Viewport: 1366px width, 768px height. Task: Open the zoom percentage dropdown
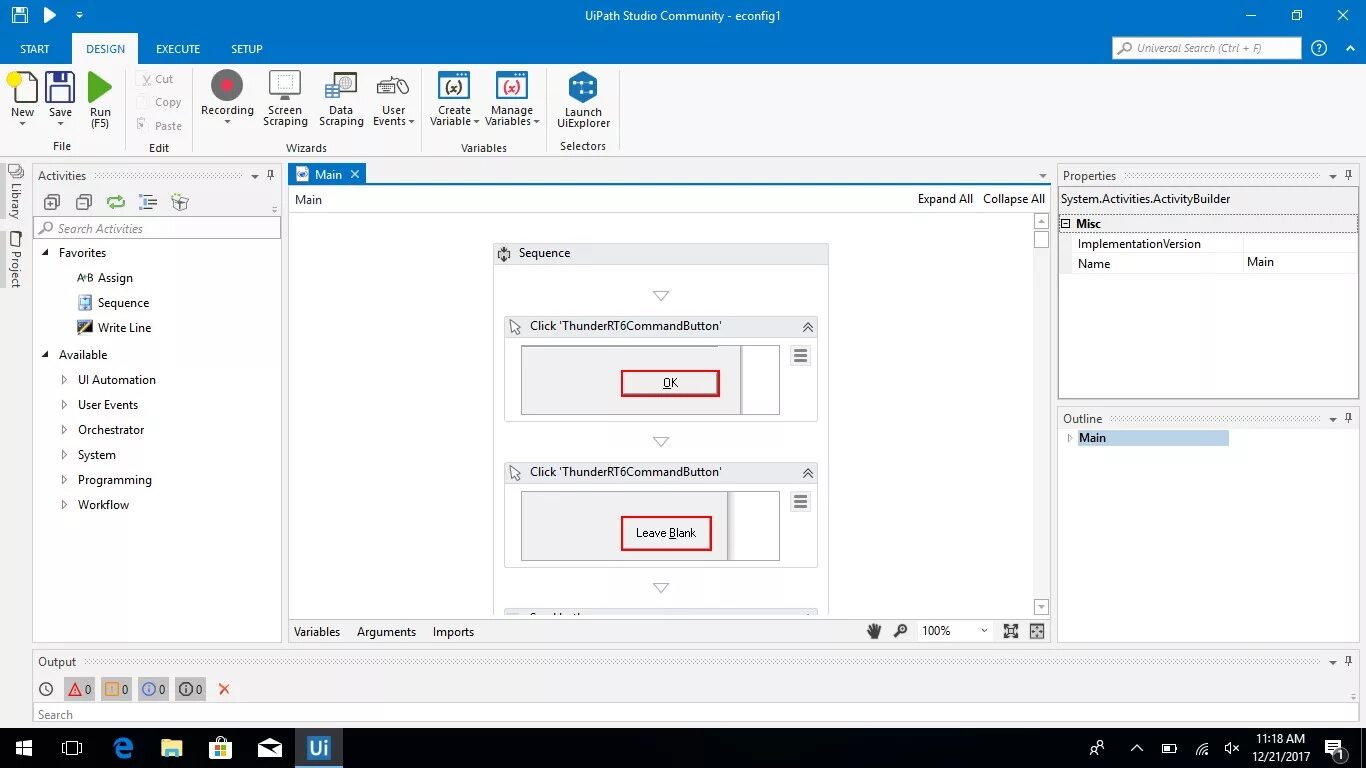pos(984,631)
